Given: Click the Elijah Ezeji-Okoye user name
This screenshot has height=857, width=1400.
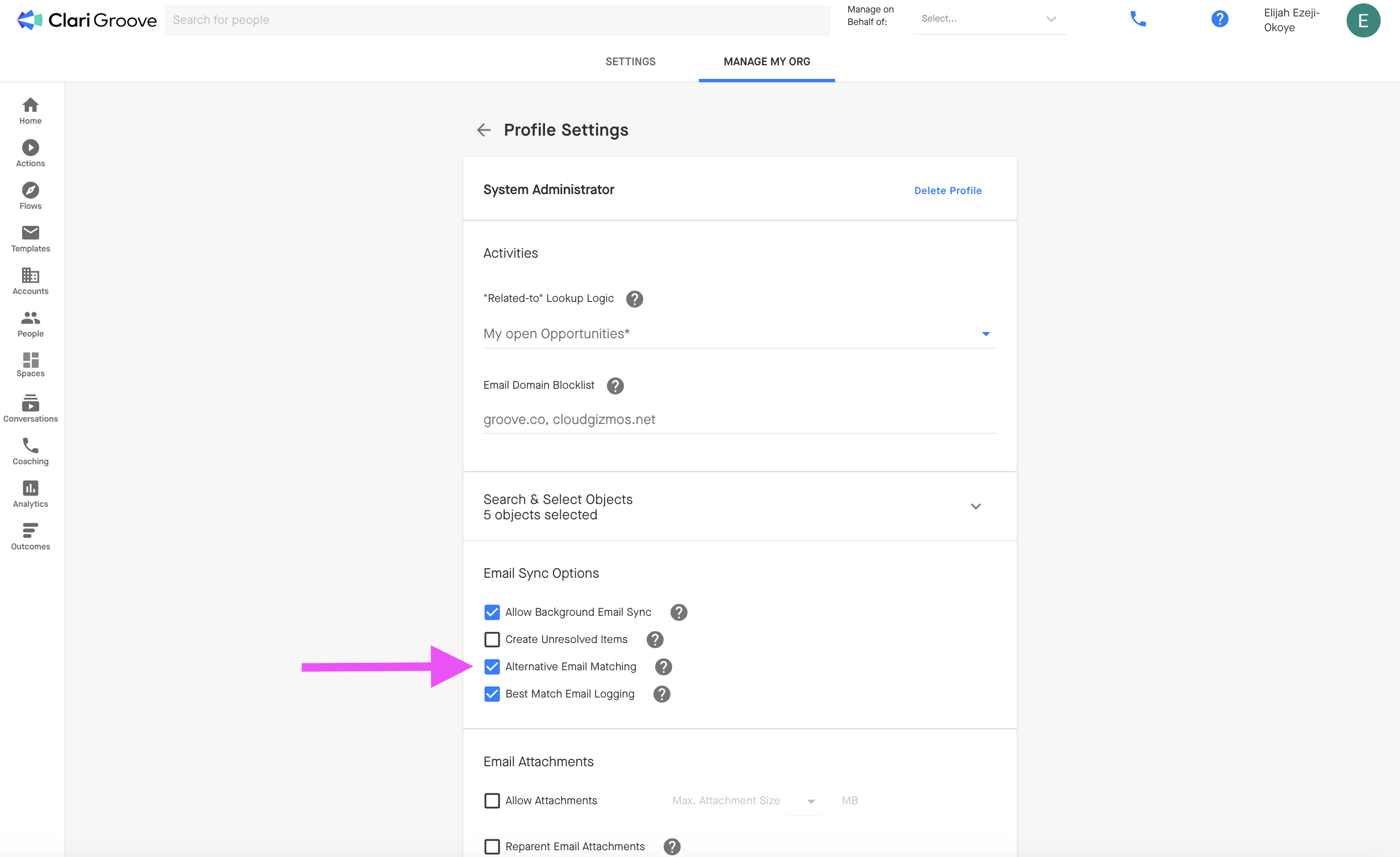Looking at the screenshot, I should coord(1292,20).
